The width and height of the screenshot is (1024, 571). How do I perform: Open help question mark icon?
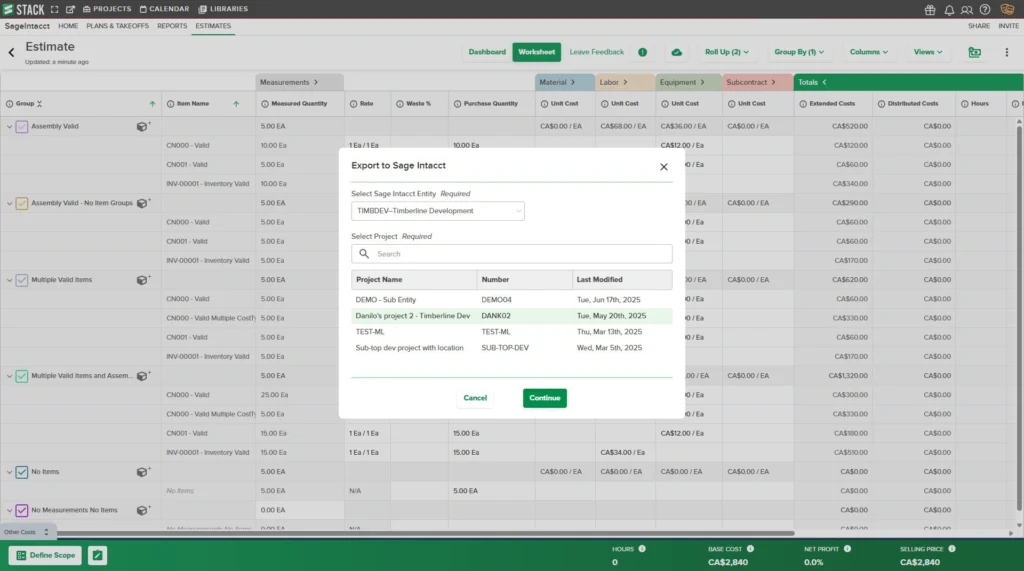[x=985, y=10]
